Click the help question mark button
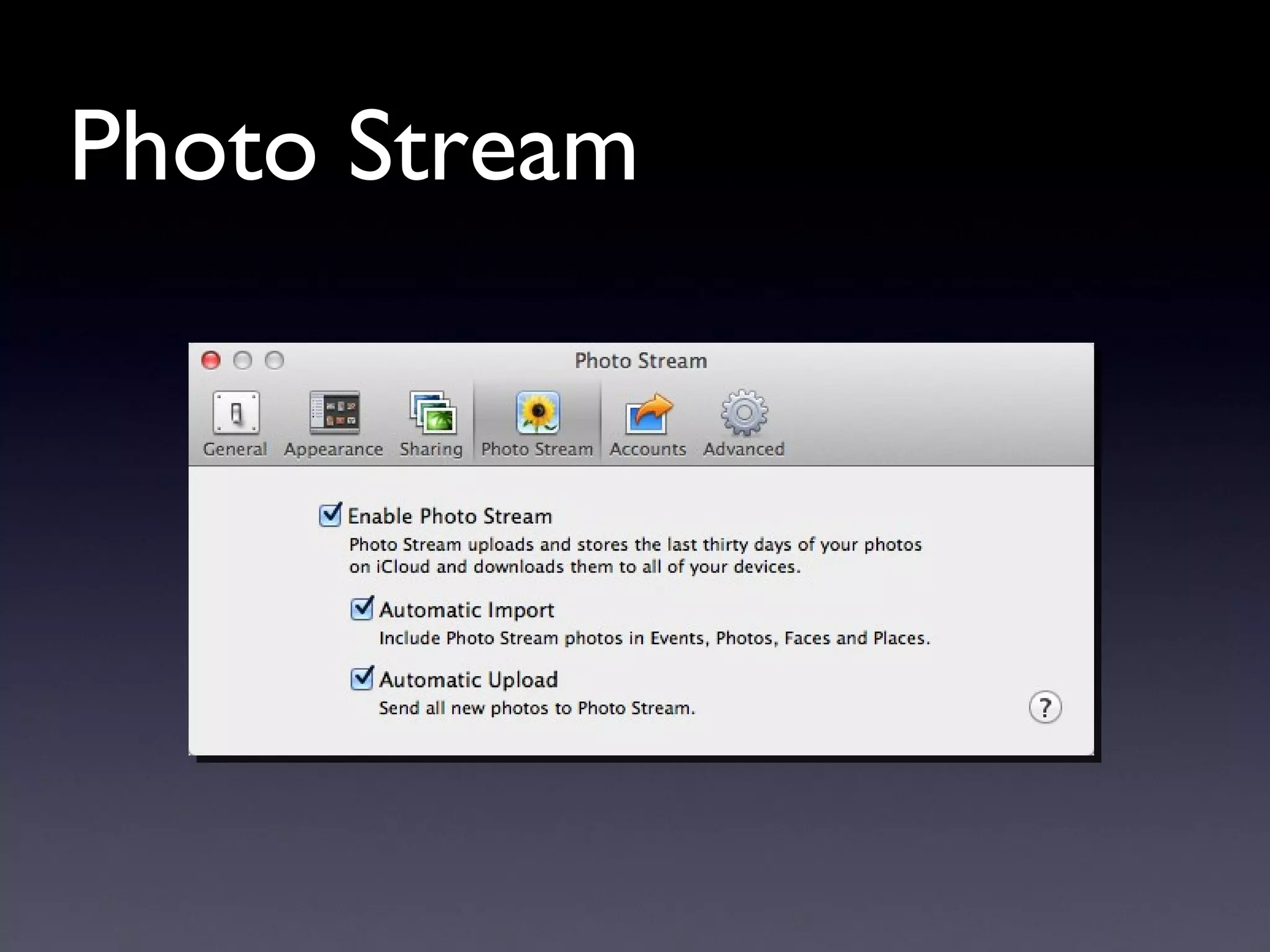 tap(1045, 707)
